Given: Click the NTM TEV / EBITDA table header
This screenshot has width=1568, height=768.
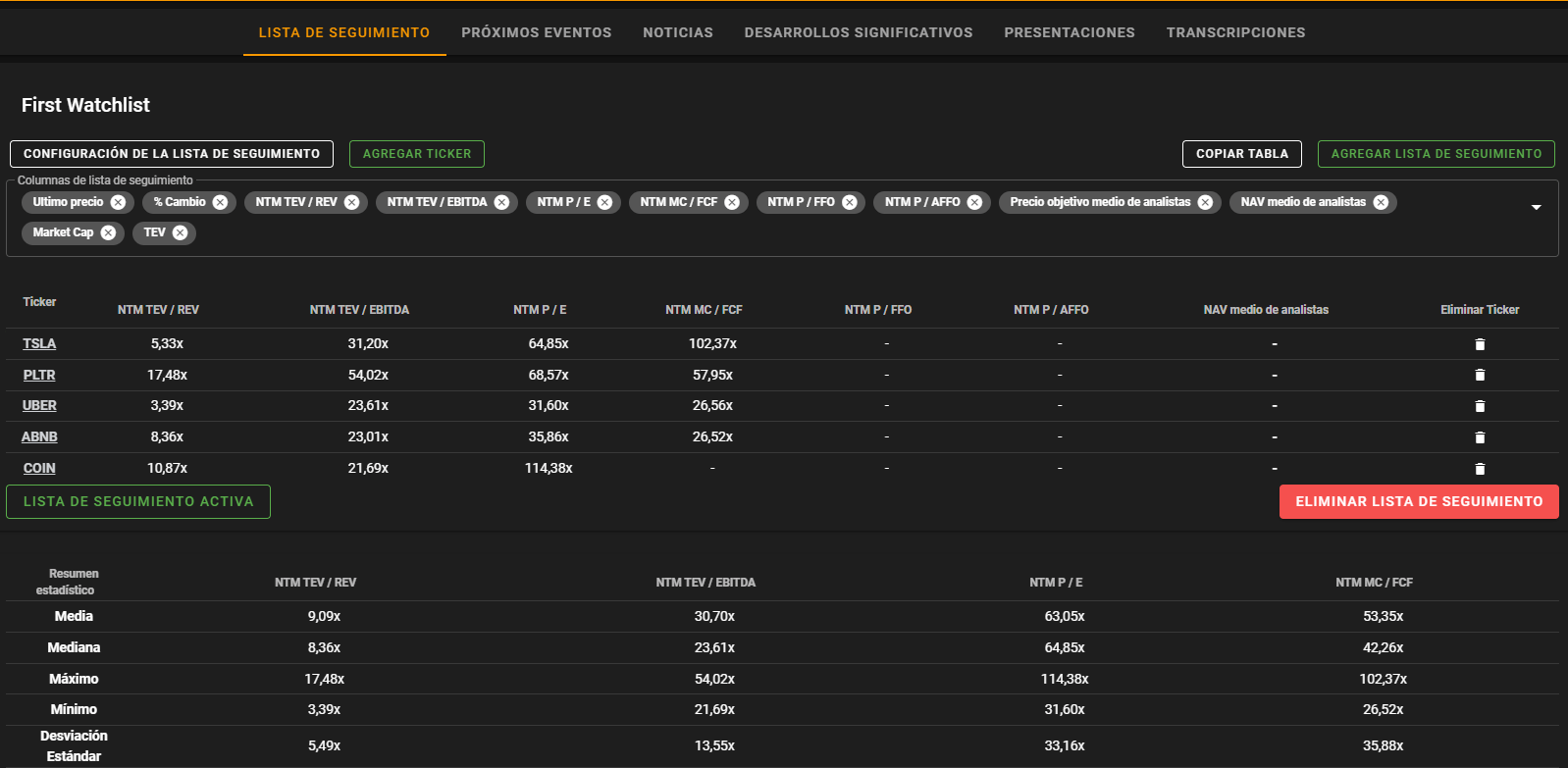Looking at the screenshot, I should coord(359,310).
